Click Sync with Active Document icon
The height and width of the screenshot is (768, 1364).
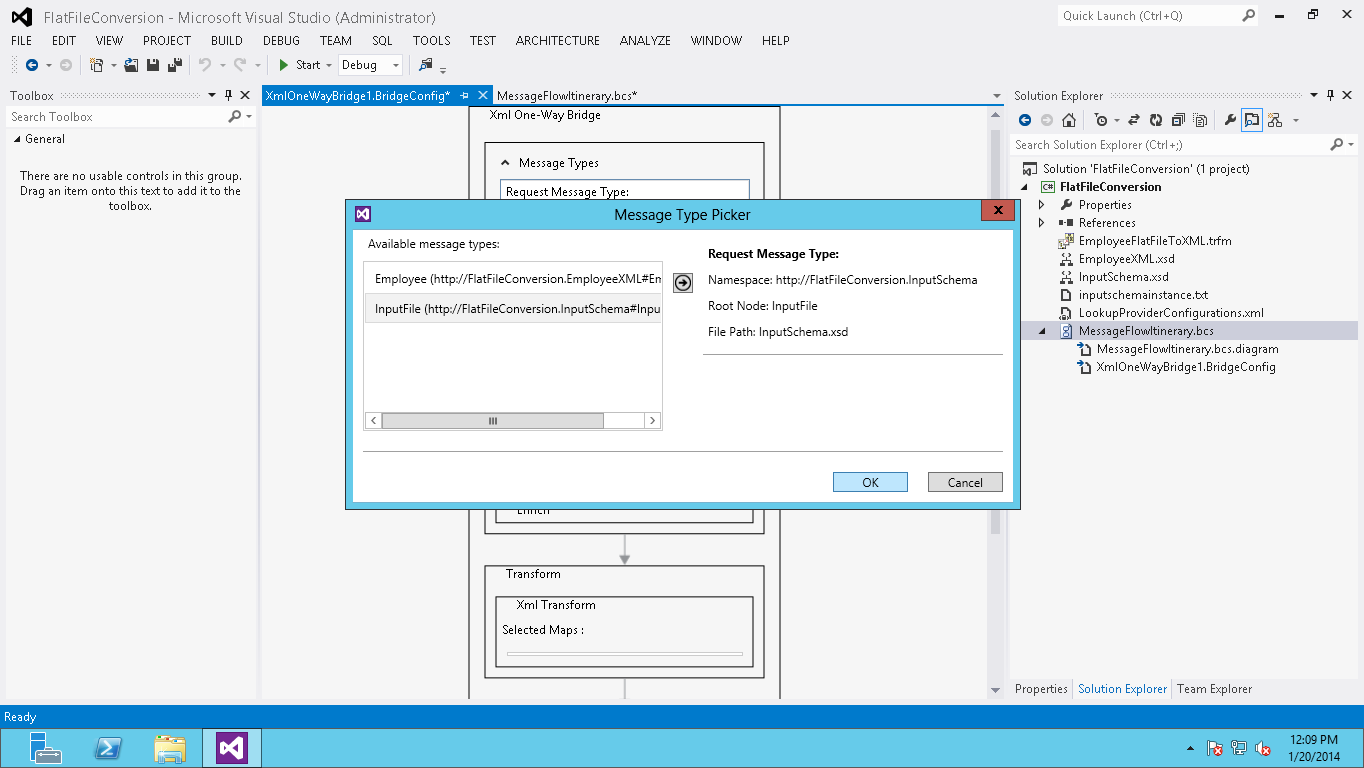[1134, 120]
